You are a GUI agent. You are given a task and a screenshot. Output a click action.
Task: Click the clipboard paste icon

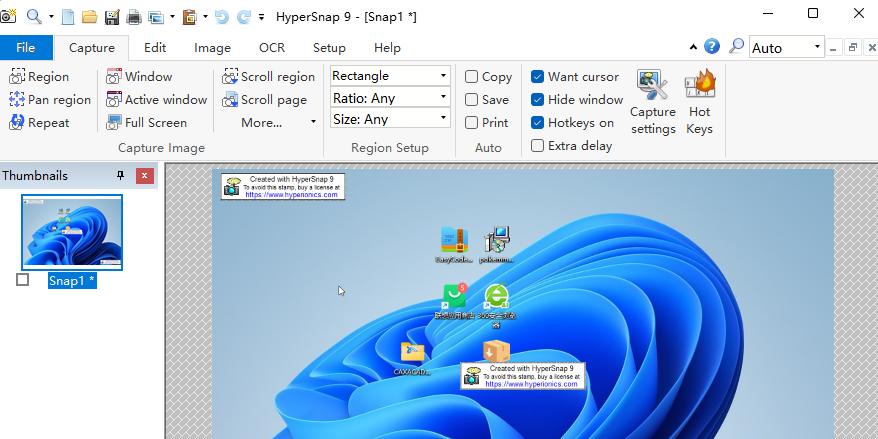[190, 17]
